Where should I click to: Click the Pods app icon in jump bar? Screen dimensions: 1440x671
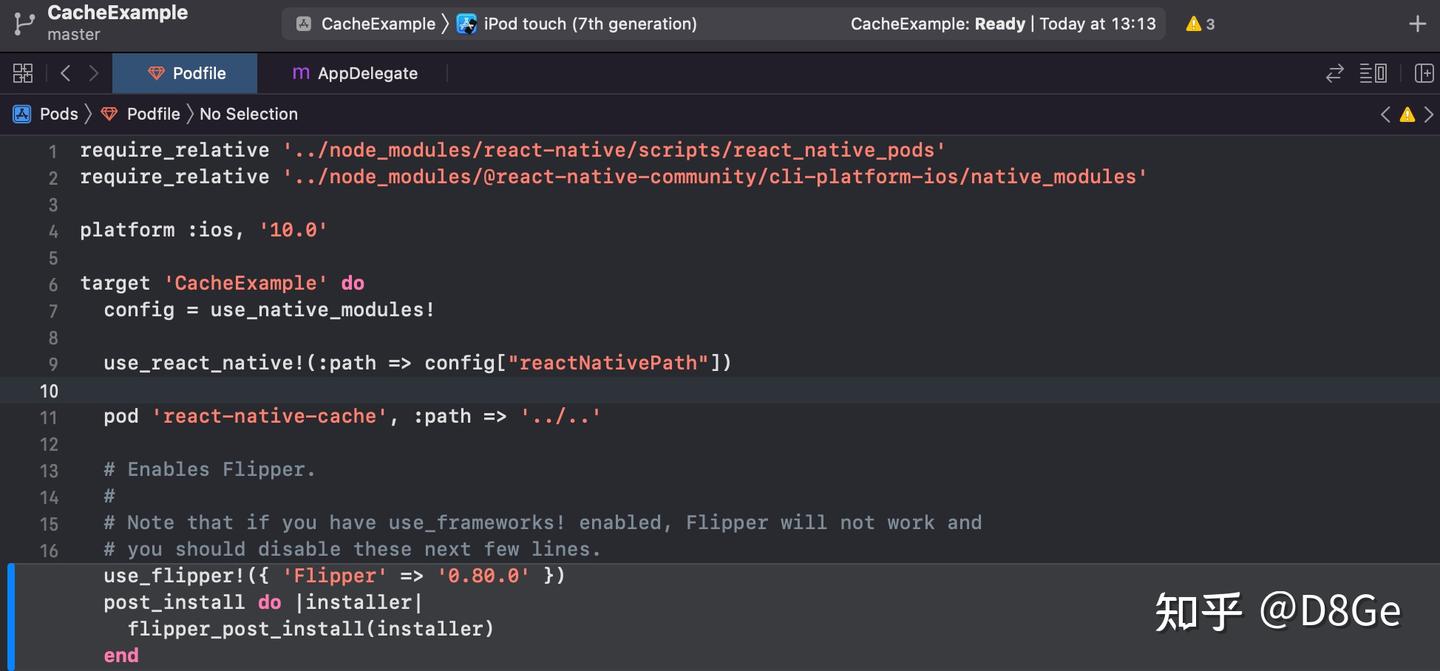[21, 113]
